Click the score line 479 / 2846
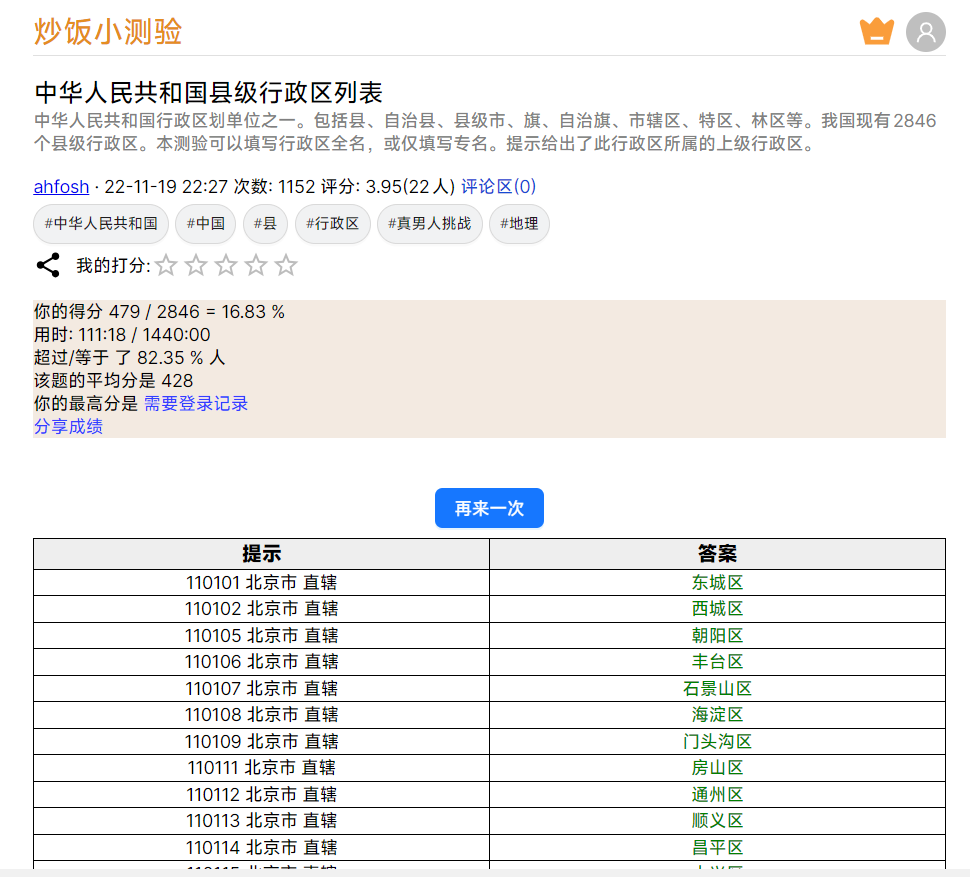The height and width of the screenshot is (877, 970). [159, 311]
